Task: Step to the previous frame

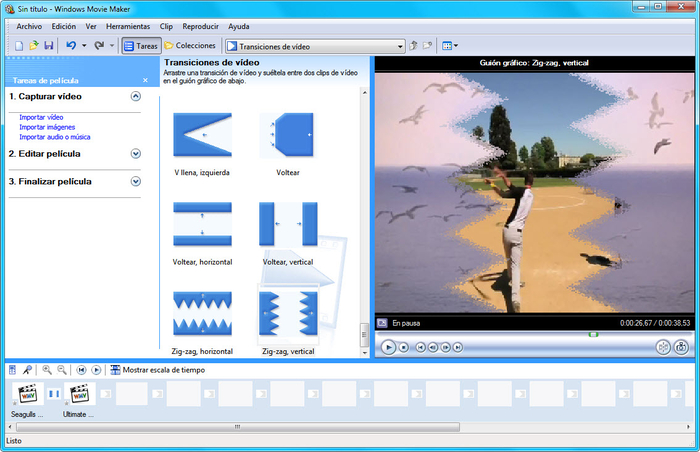Action: [433, 347]
